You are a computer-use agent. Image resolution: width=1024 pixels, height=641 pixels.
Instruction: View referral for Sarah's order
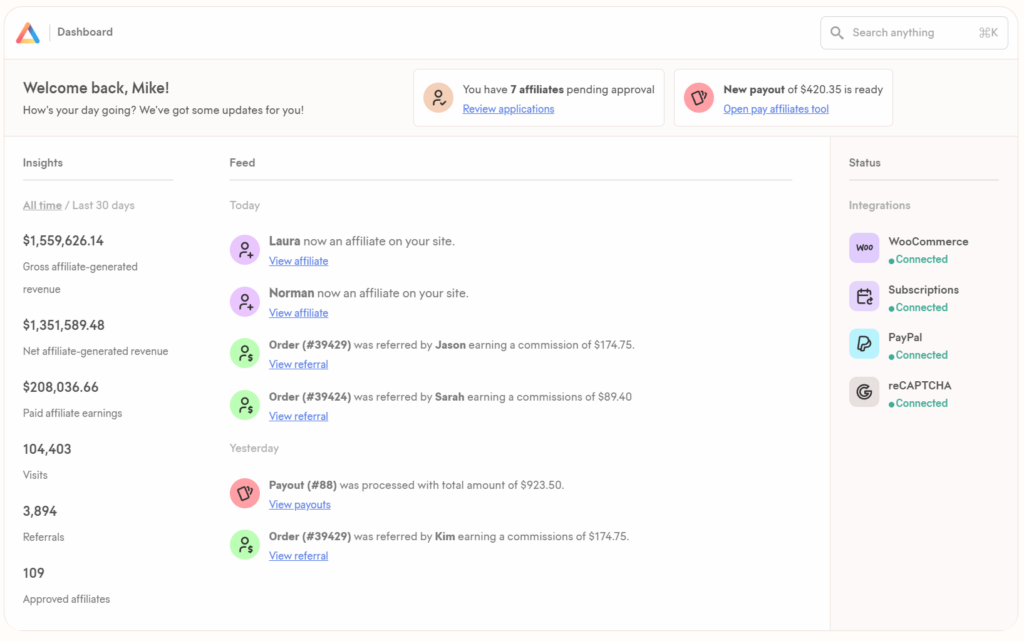point(298,416)
